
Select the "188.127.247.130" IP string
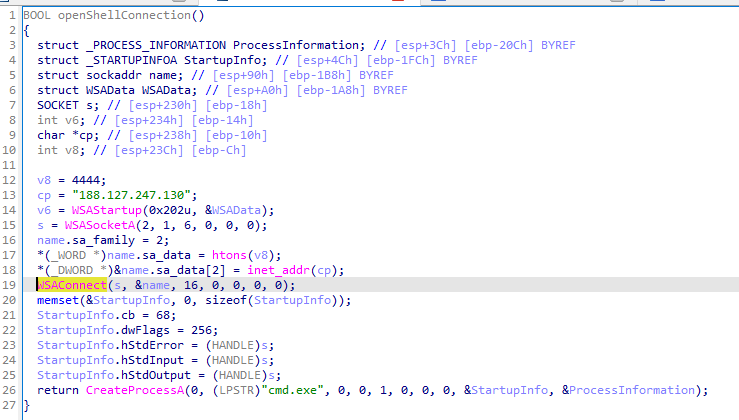click(131, 195)
